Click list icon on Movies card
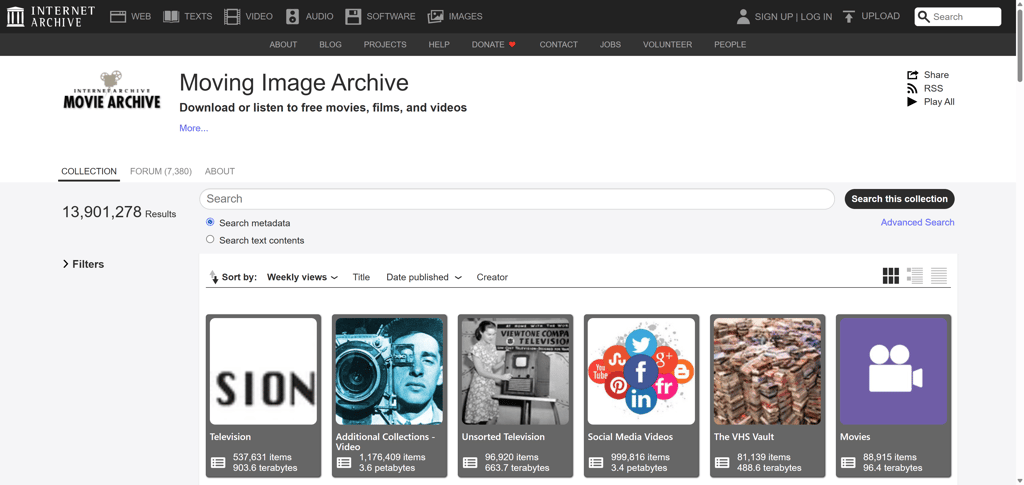Image resolution: width=1024 pixels, height=485 pixels. 848,462
